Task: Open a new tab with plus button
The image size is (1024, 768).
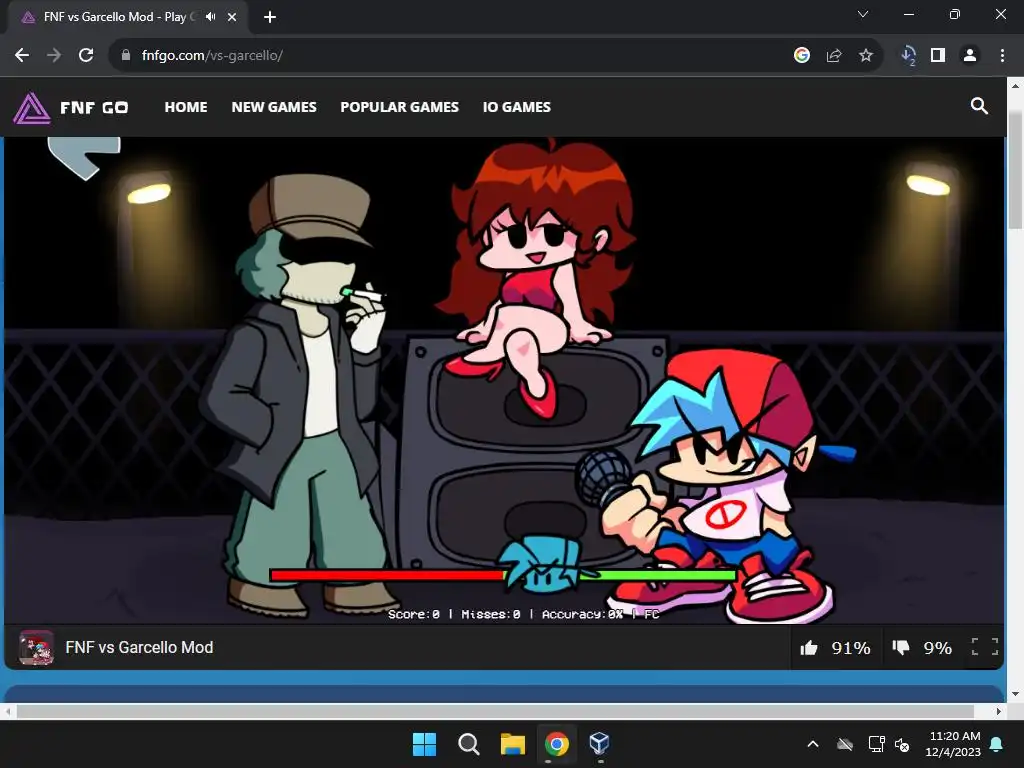Action: click(270, 17)
